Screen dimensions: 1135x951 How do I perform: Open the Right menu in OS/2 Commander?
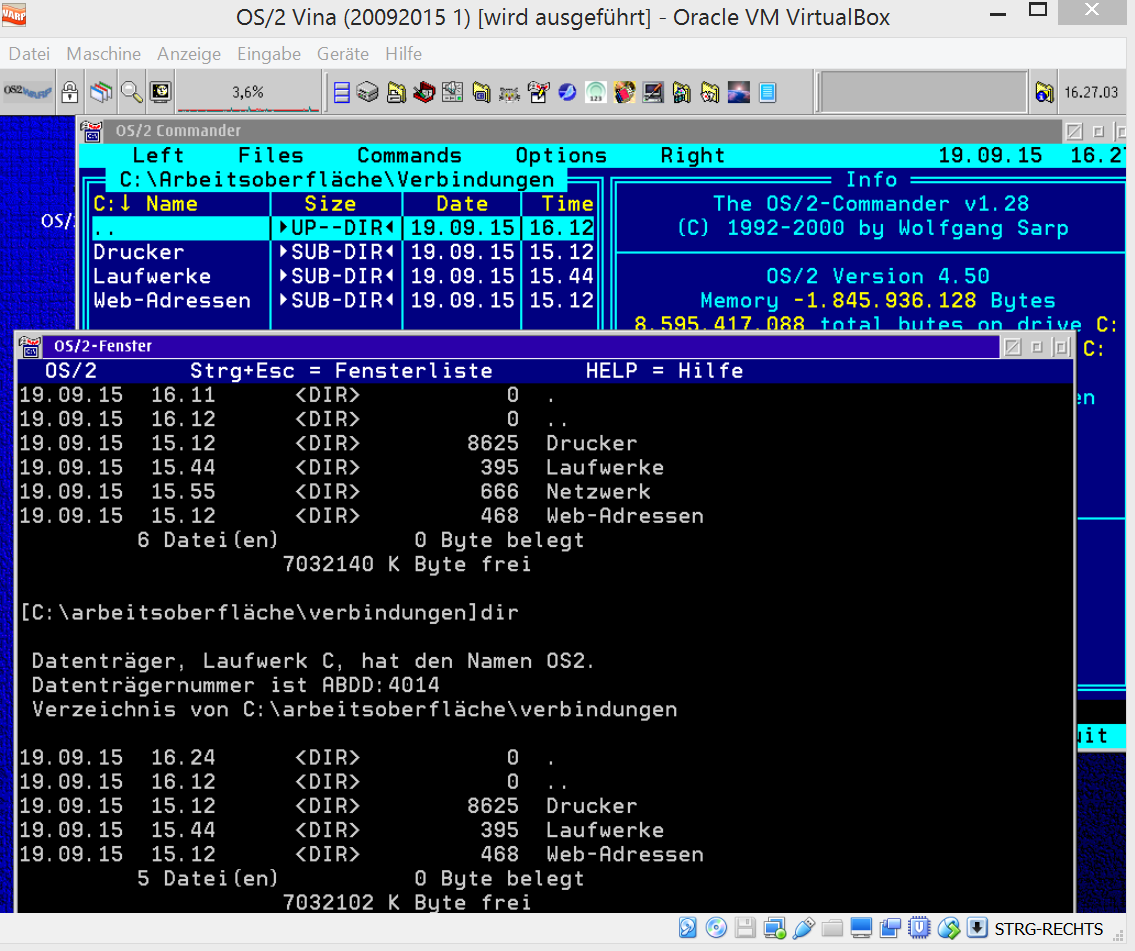pyautogui.click(x=693, y=156)
